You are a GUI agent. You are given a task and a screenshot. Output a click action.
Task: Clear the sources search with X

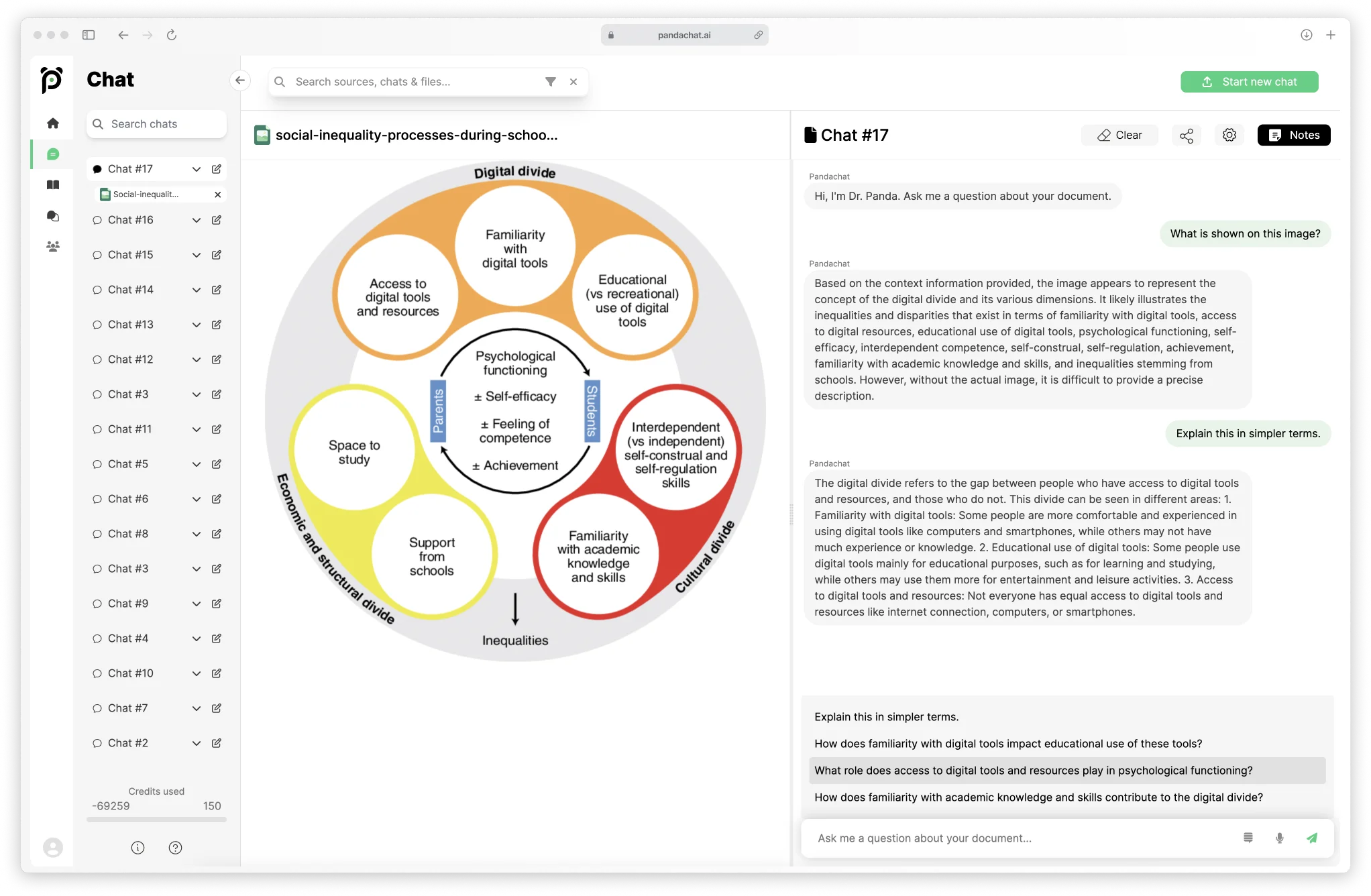pyautogui.click(x=573, y=82)
